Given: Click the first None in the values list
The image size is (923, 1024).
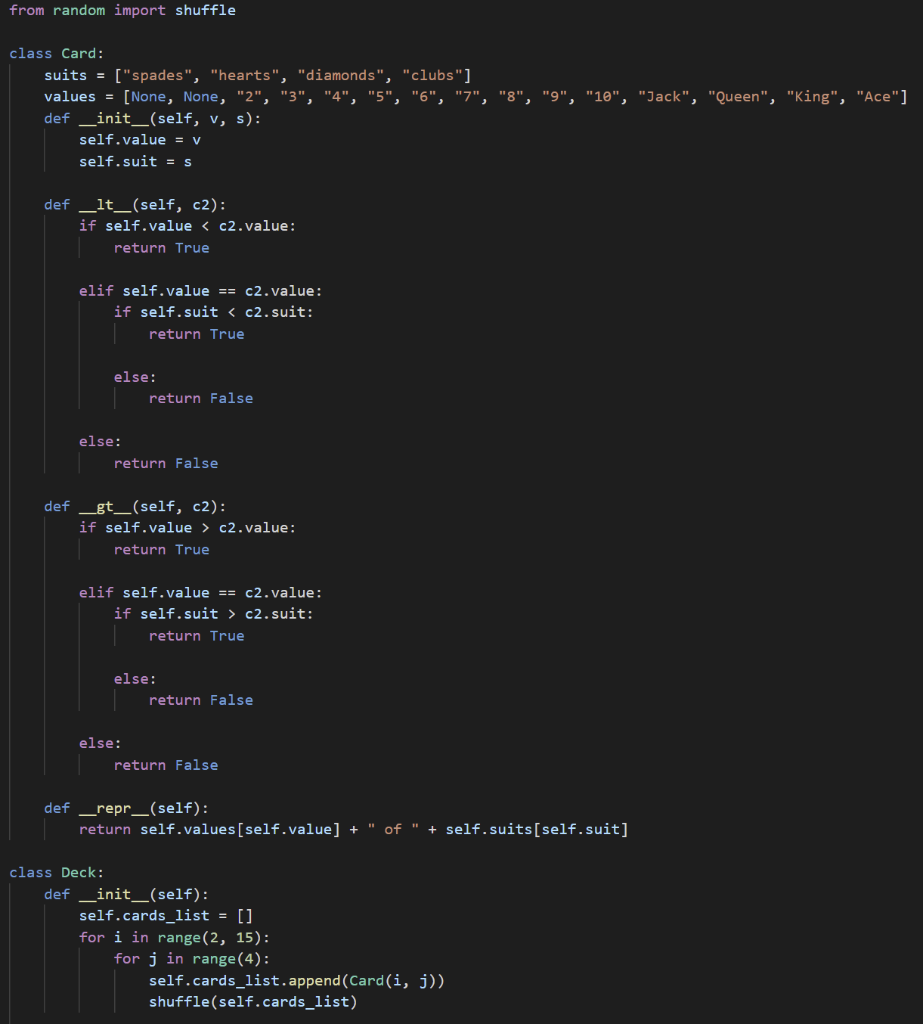Looking at the screenshot, I should (148, 96).
